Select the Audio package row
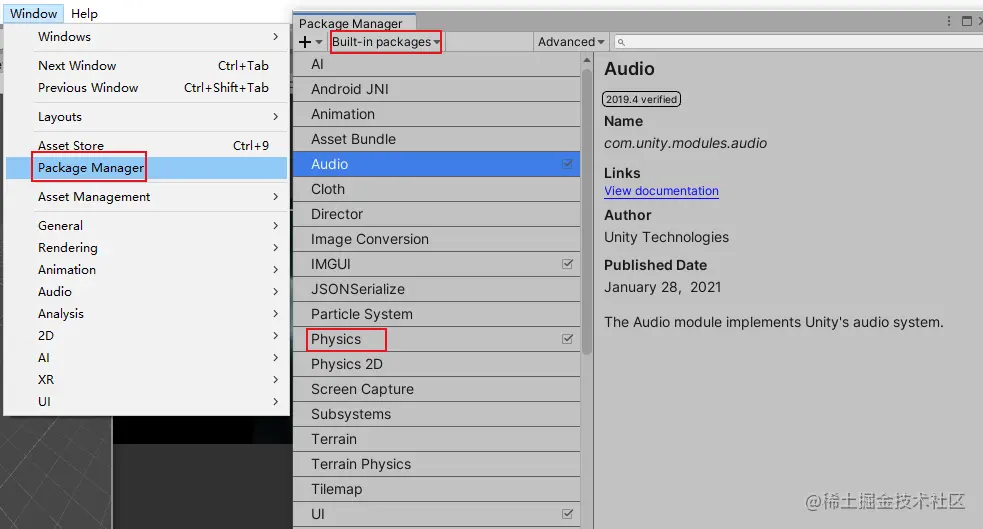The height and width of the screenshot is (529, 983). pyautogui.click(x=436, y=164)
